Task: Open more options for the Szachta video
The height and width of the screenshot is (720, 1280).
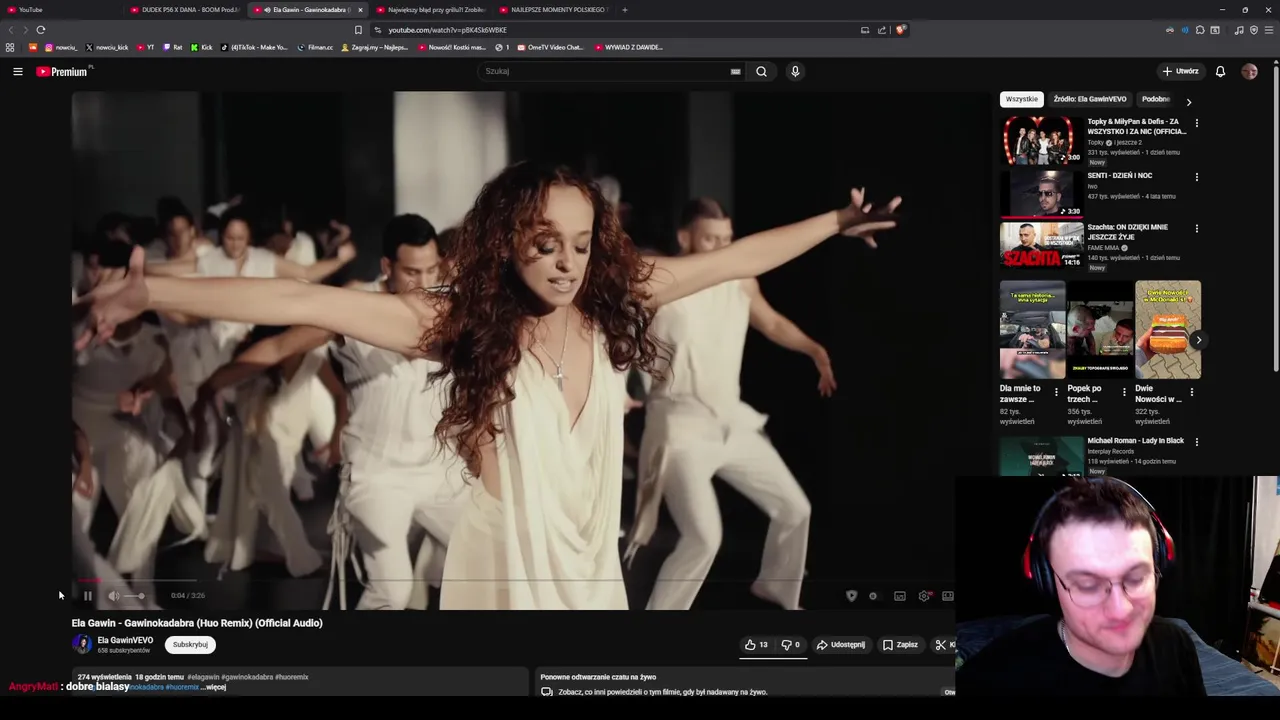Action: click(1196, 228)
